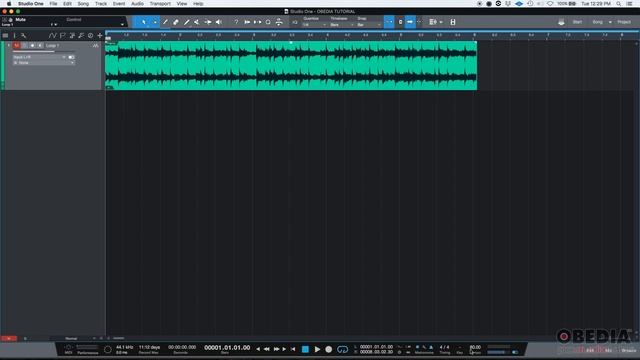Screen dimensions: 640x360
Task: Click the main bars position display
Action: tap(227, 348)
